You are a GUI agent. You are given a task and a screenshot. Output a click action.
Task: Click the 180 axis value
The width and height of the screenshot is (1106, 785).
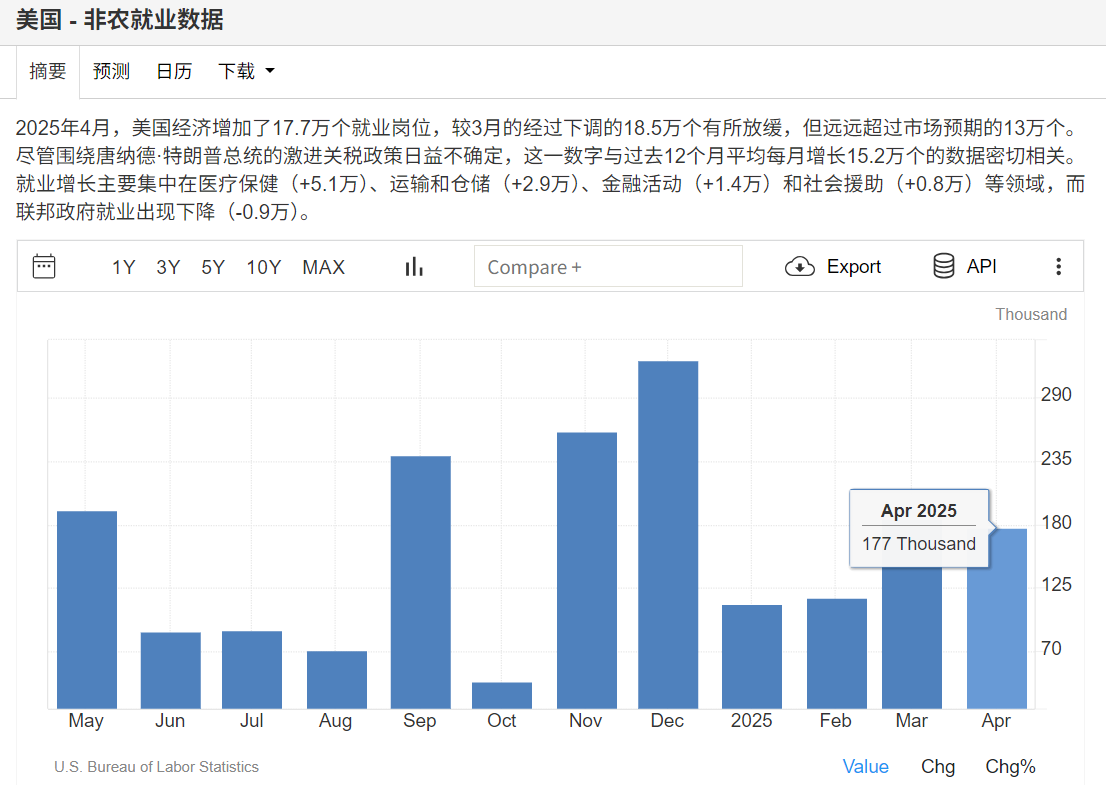[1056, 523]
